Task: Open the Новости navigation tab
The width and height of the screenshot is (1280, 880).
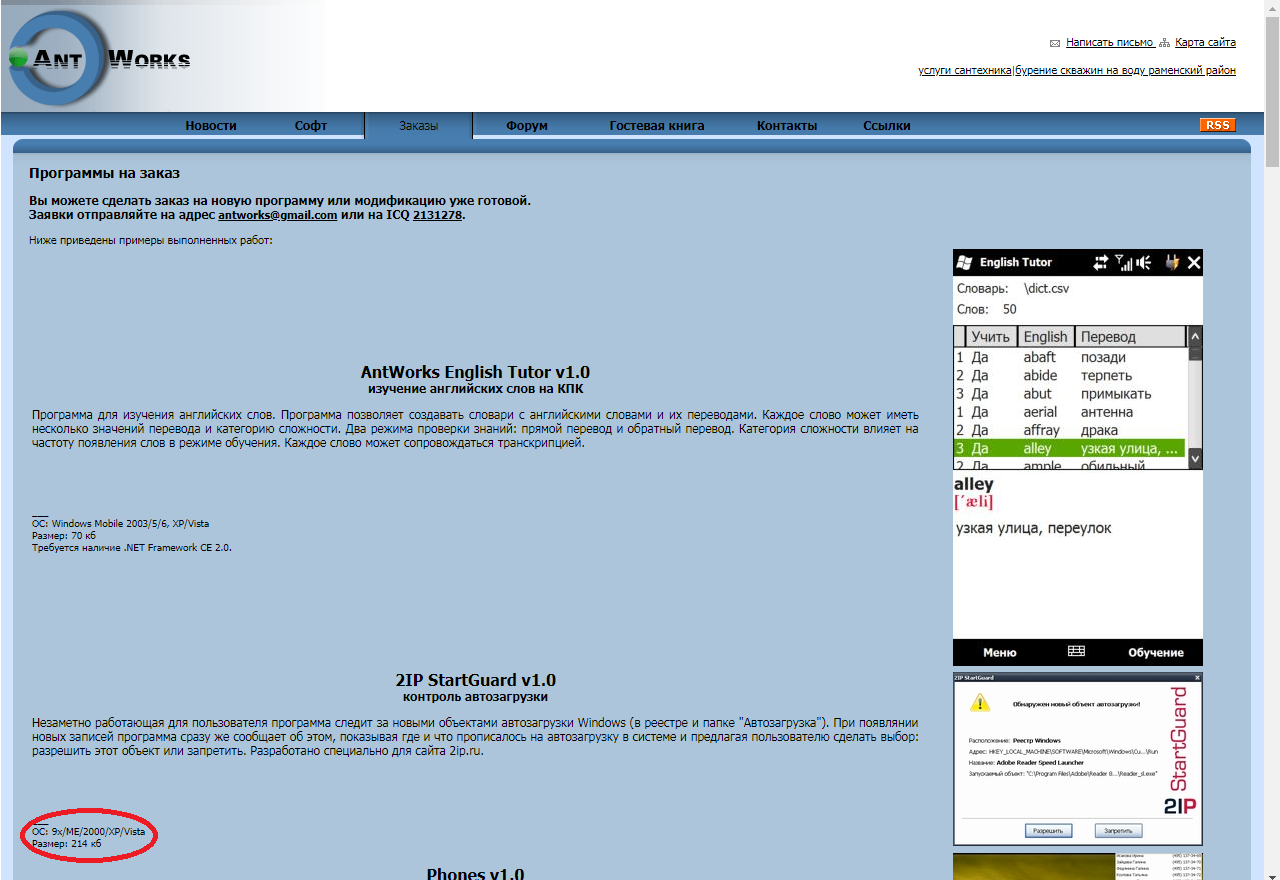Action: [x=211, y=126]
